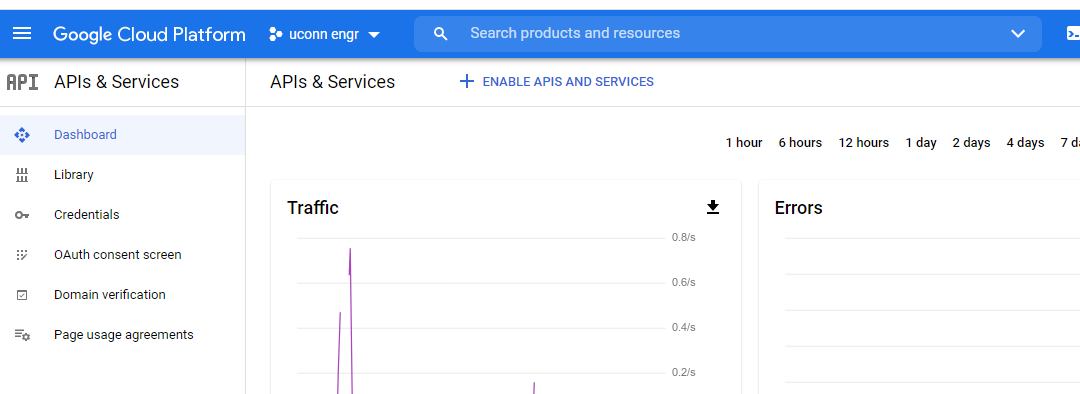The height and width of the screenshot is (394, 1080).
Task: Click the Credentials key icon
Action: (22, 215)
